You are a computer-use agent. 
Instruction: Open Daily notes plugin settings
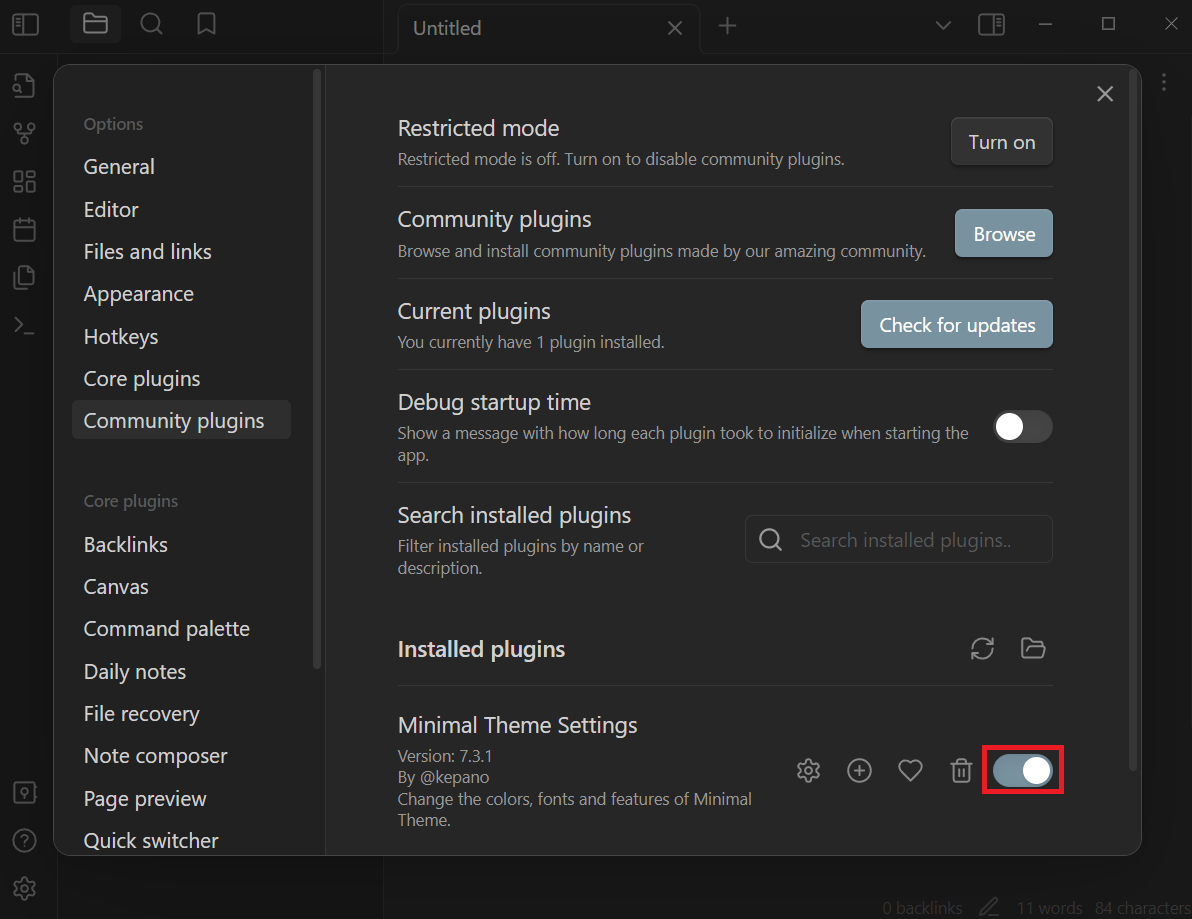181,671
